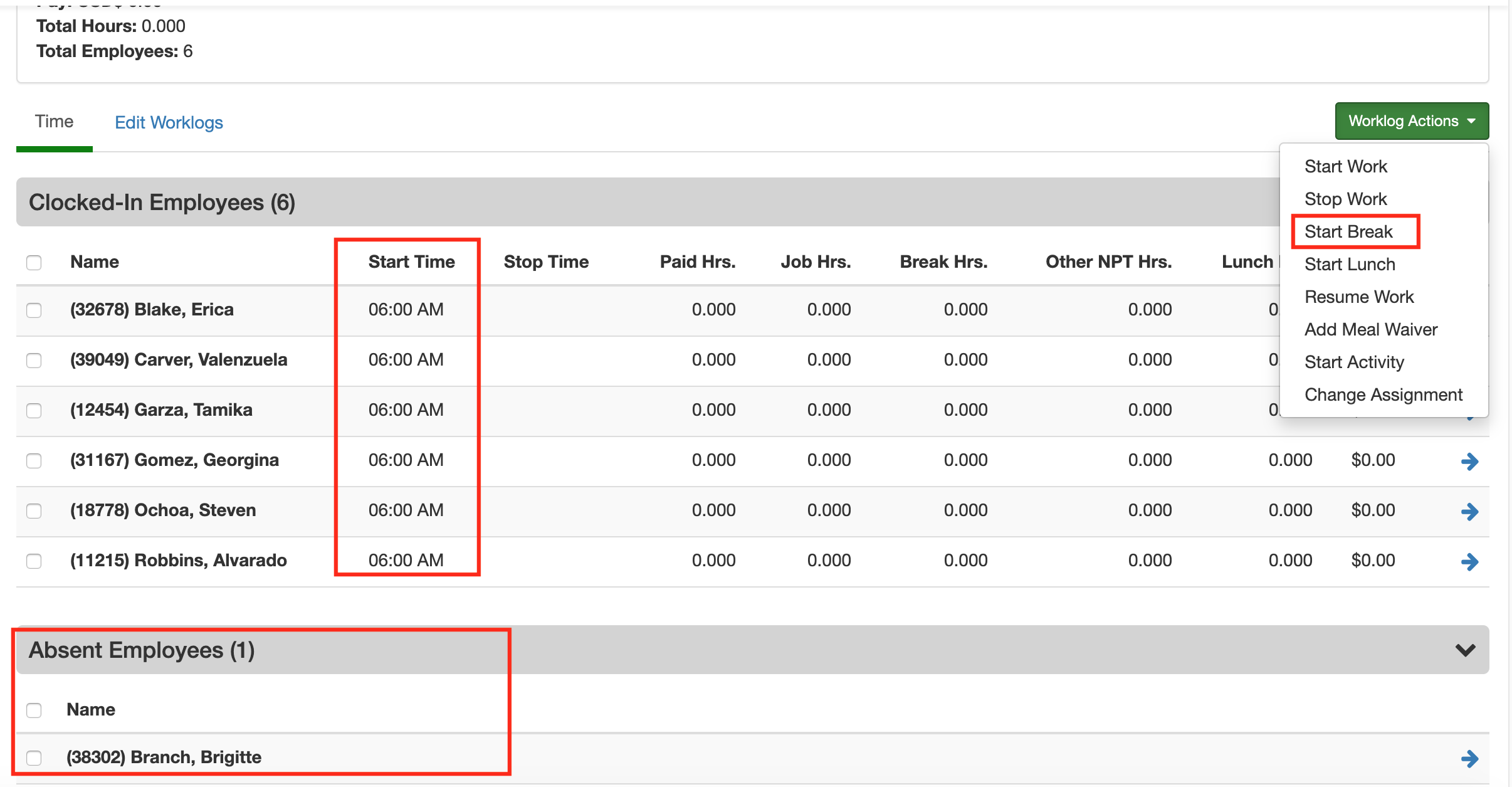Collapse the Absent Employees section chevron

tap(1464, 650)
